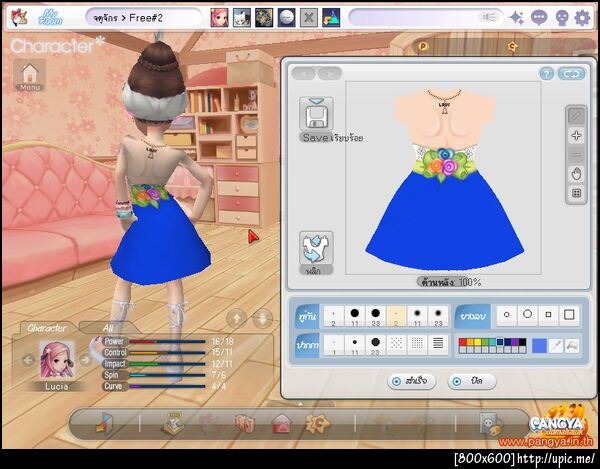
Task: Click next character right arrow
Action: (x=86, y=360)
